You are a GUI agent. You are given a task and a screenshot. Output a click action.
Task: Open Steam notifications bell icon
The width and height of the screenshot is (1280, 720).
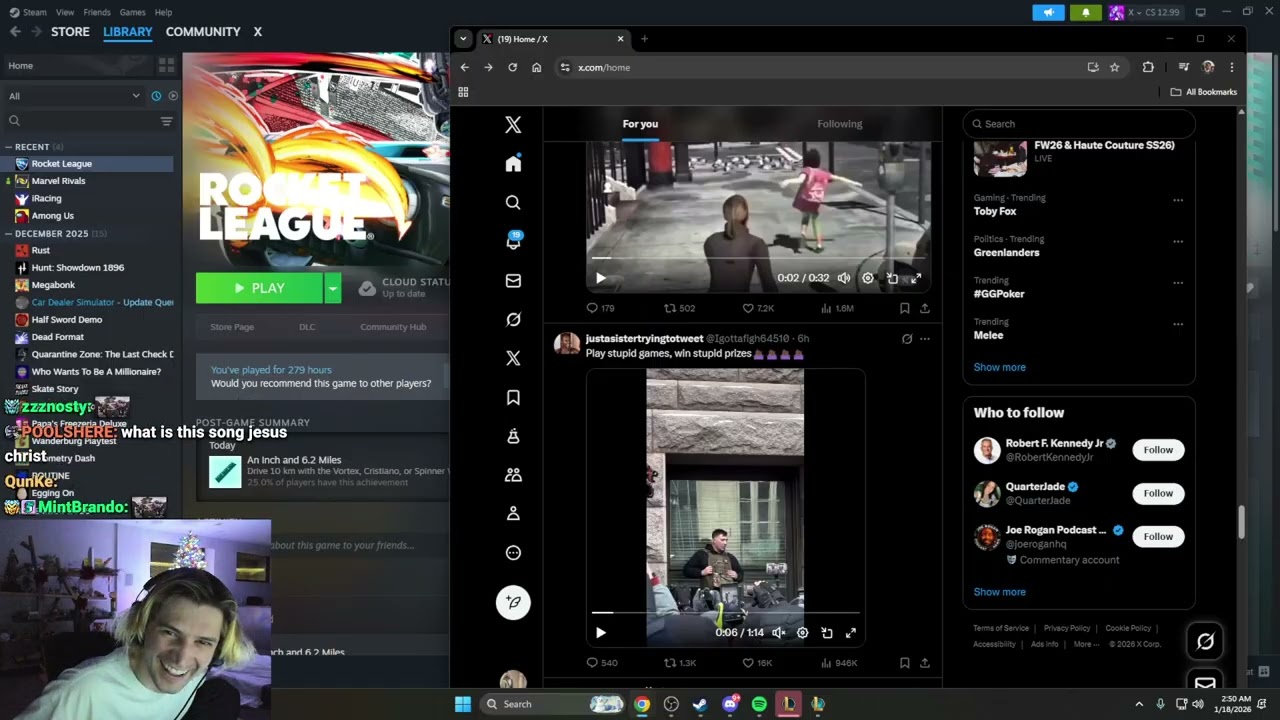pos(1085,12)
